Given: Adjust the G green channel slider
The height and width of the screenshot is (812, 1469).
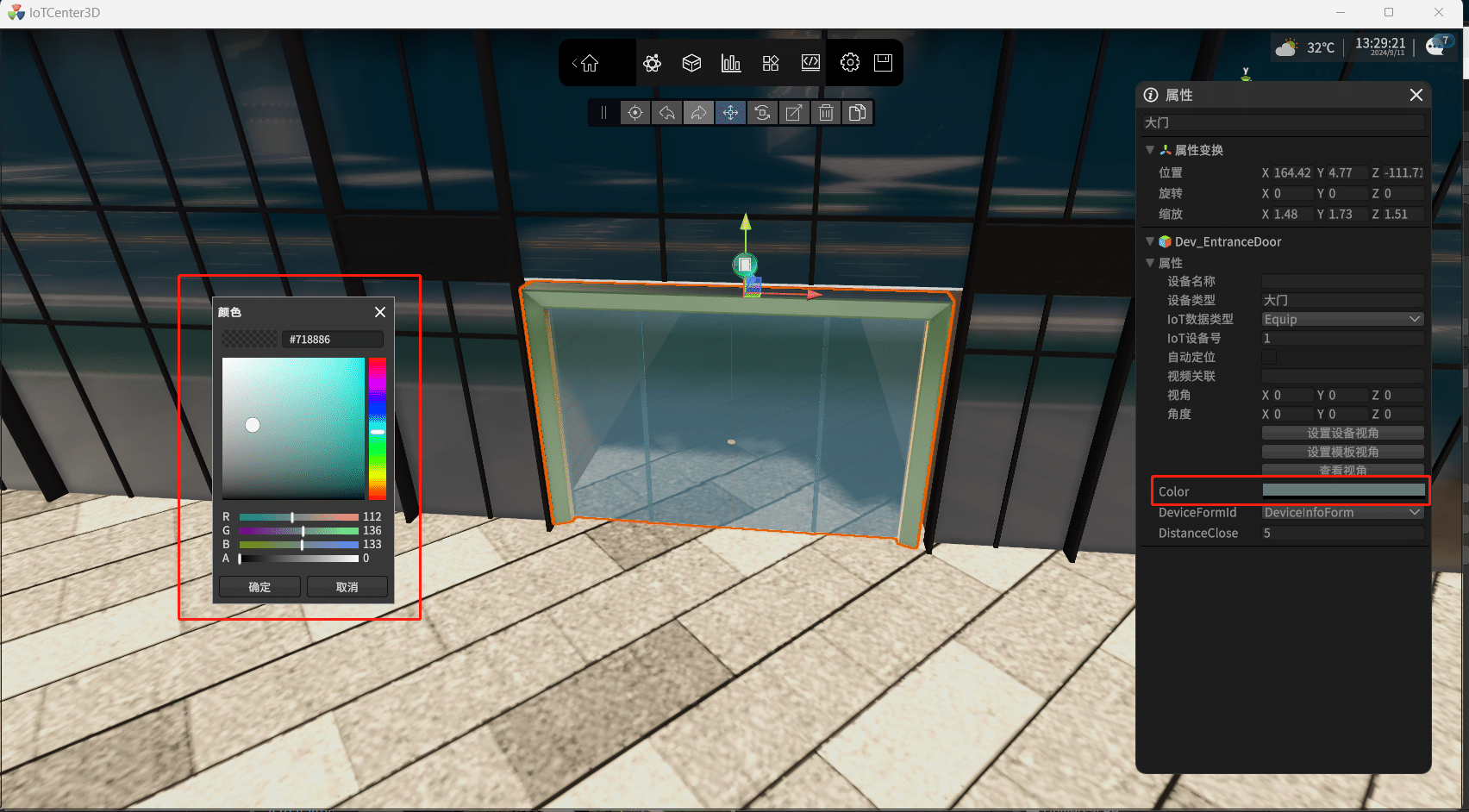Looking at the screenshot, I should pyautogui.click(x=299, y=531).
